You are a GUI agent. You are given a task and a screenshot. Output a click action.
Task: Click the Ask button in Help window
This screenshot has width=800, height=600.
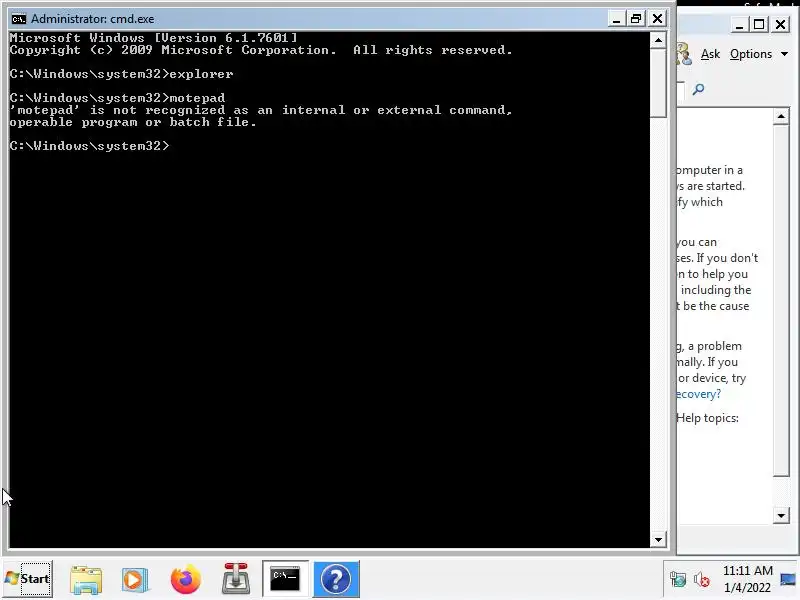(x=710, y=54)
